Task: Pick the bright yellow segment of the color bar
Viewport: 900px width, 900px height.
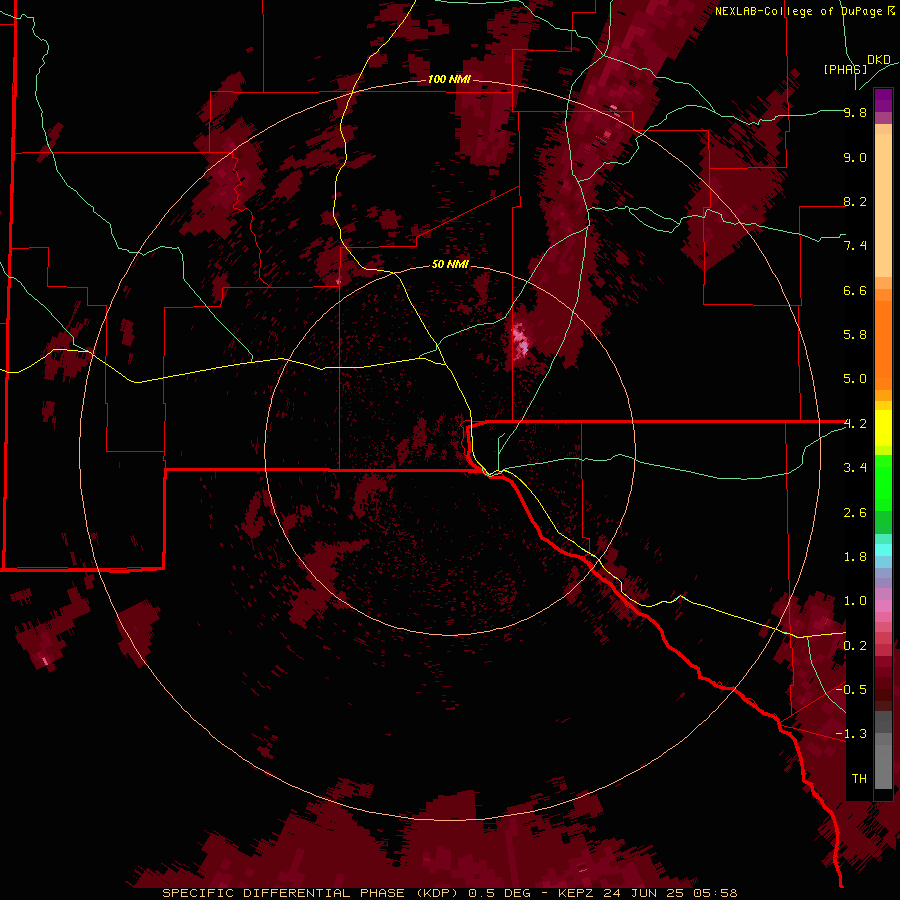Action: click(883, 428)
